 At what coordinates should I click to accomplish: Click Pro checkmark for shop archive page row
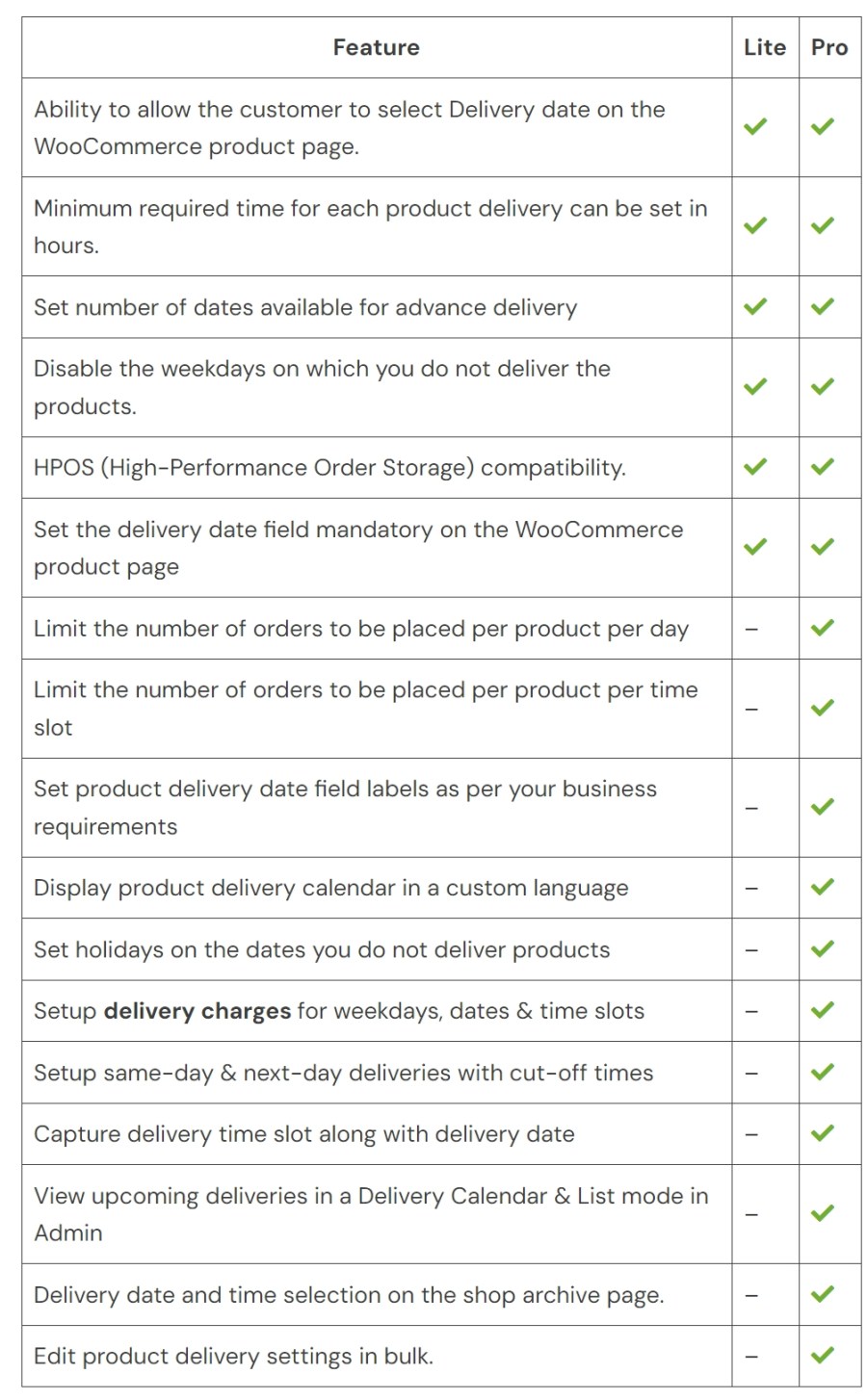(x=822, y=1295)
